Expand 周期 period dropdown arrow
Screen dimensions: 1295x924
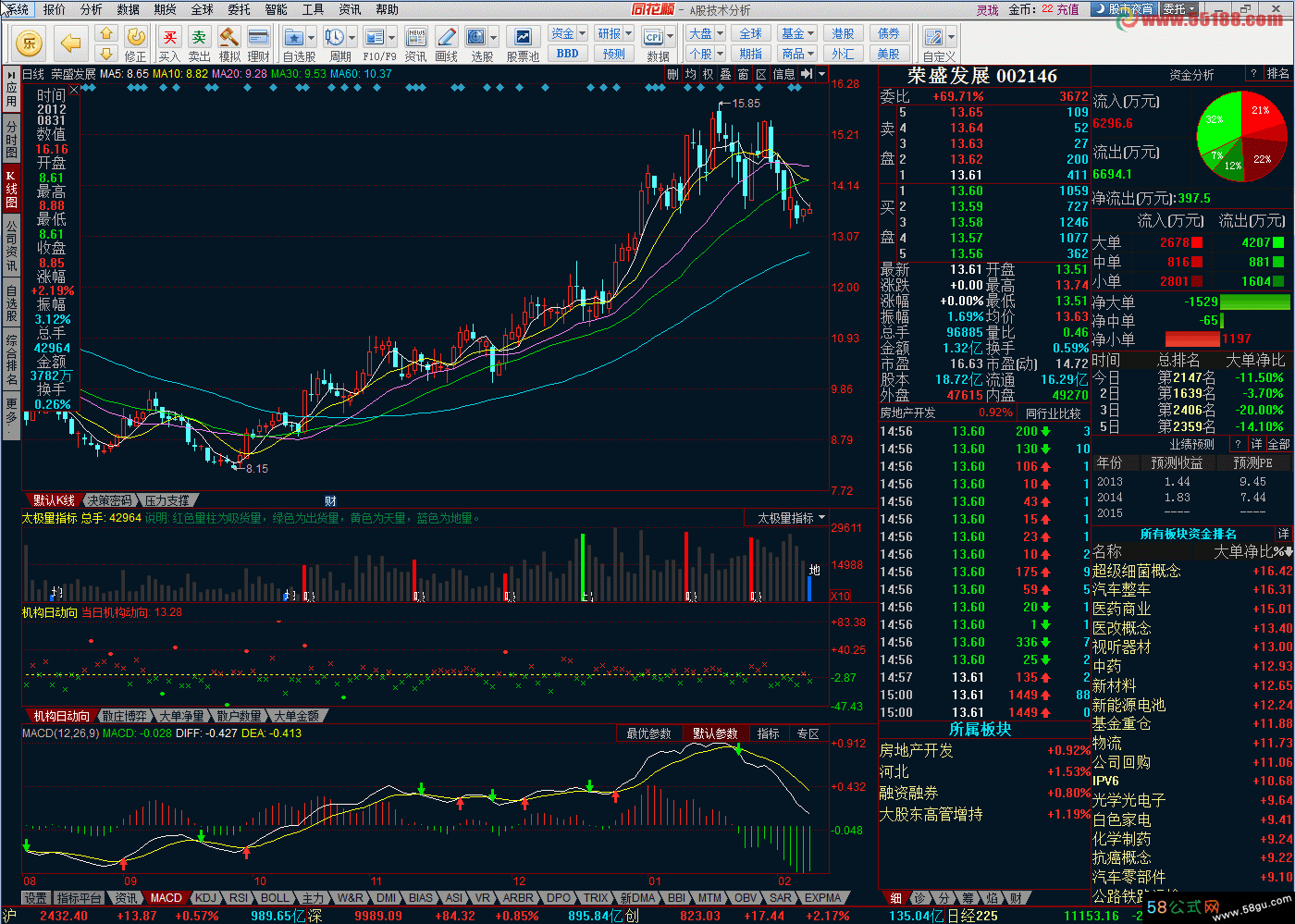pyautogui.click(x=352, y=38)
